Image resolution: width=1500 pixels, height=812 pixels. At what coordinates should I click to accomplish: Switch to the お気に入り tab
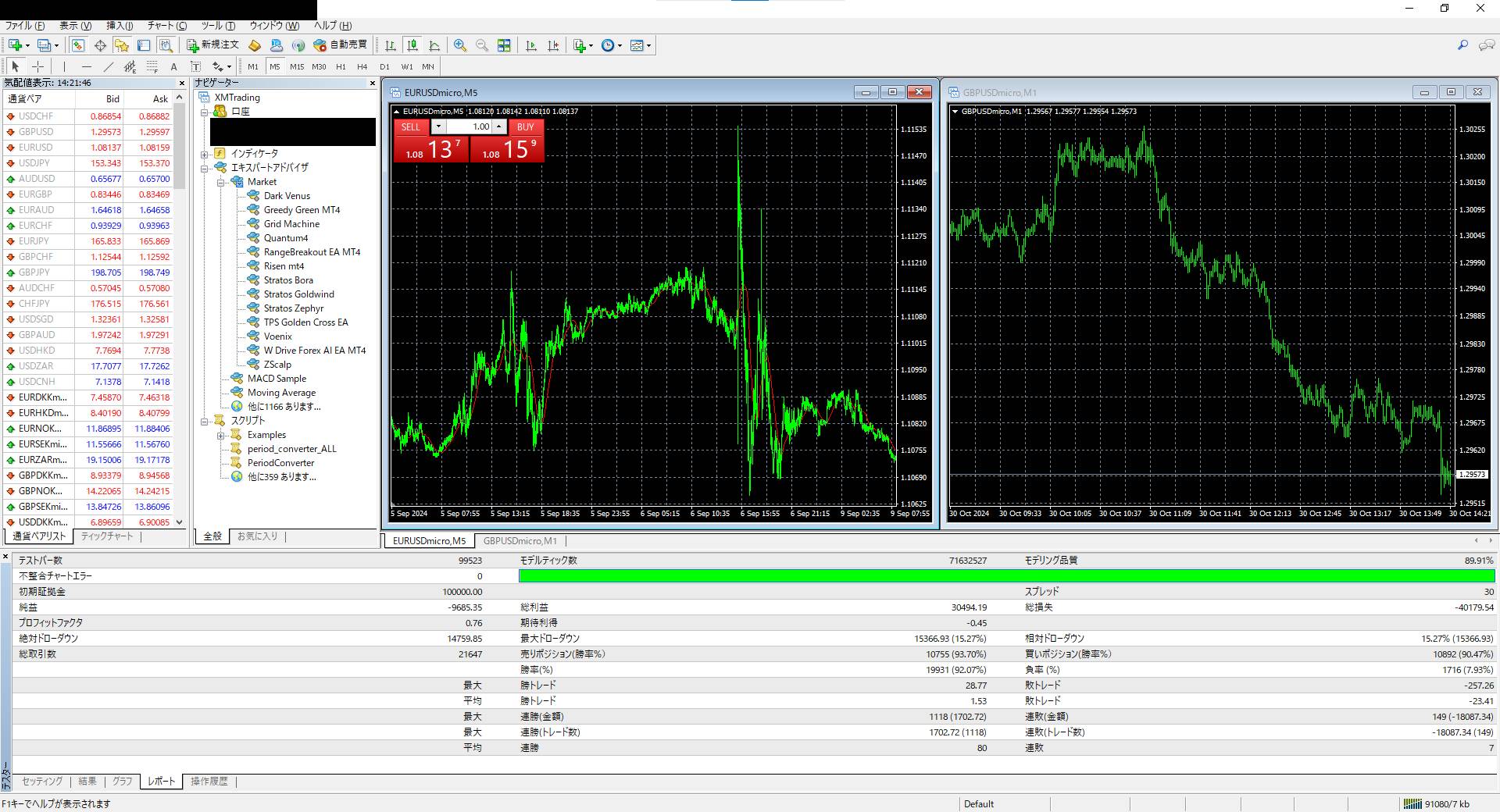coord(257,536)
